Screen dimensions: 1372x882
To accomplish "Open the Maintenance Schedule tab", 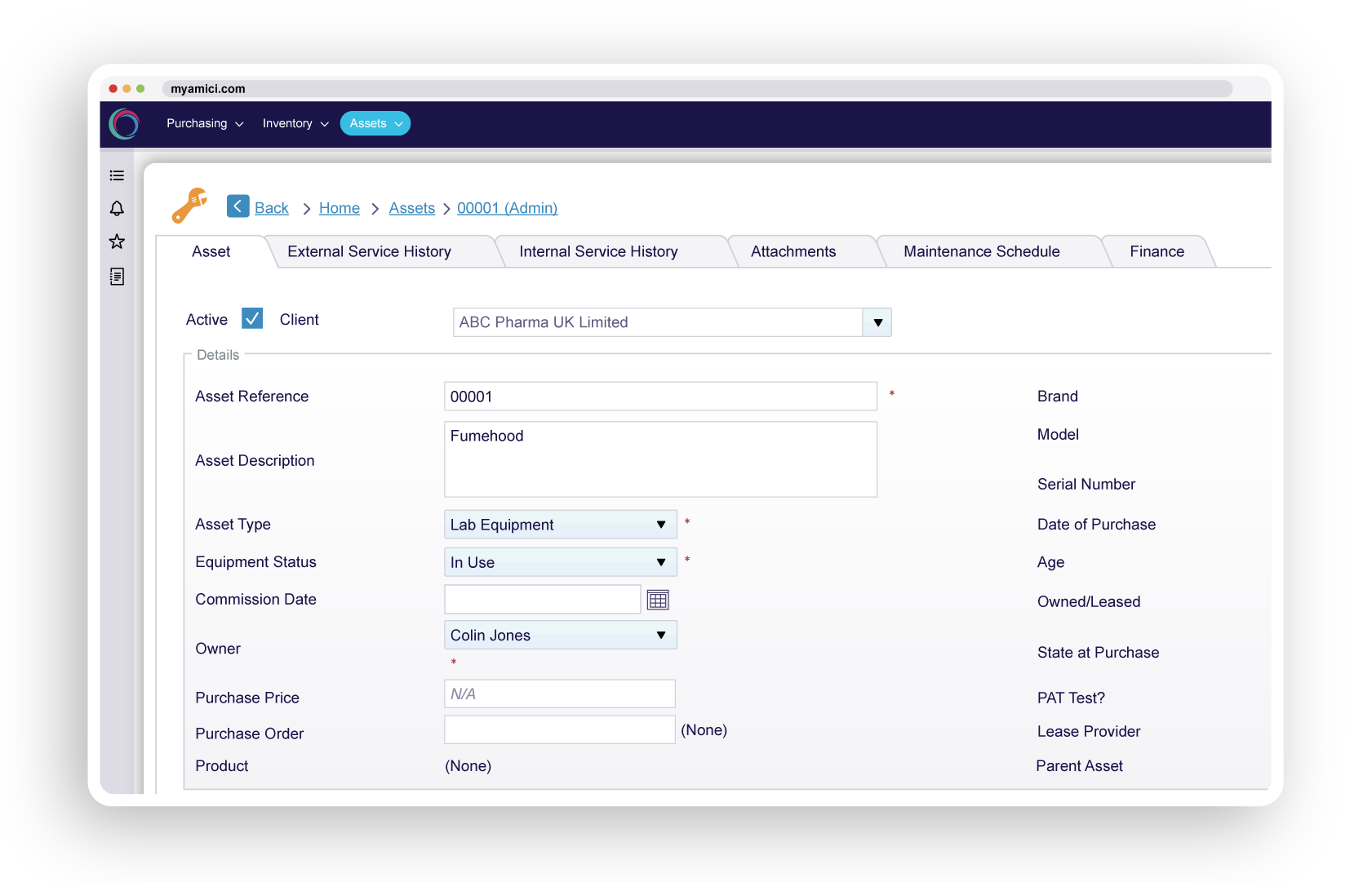I will (x=981, y=251).
